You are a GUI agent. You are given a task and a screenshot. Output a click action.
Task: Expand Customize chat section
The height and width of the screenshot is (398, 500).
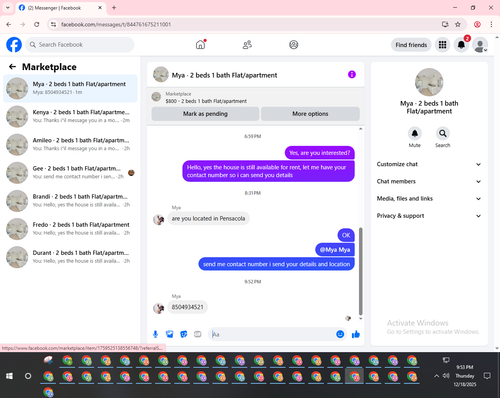point(429,164)
